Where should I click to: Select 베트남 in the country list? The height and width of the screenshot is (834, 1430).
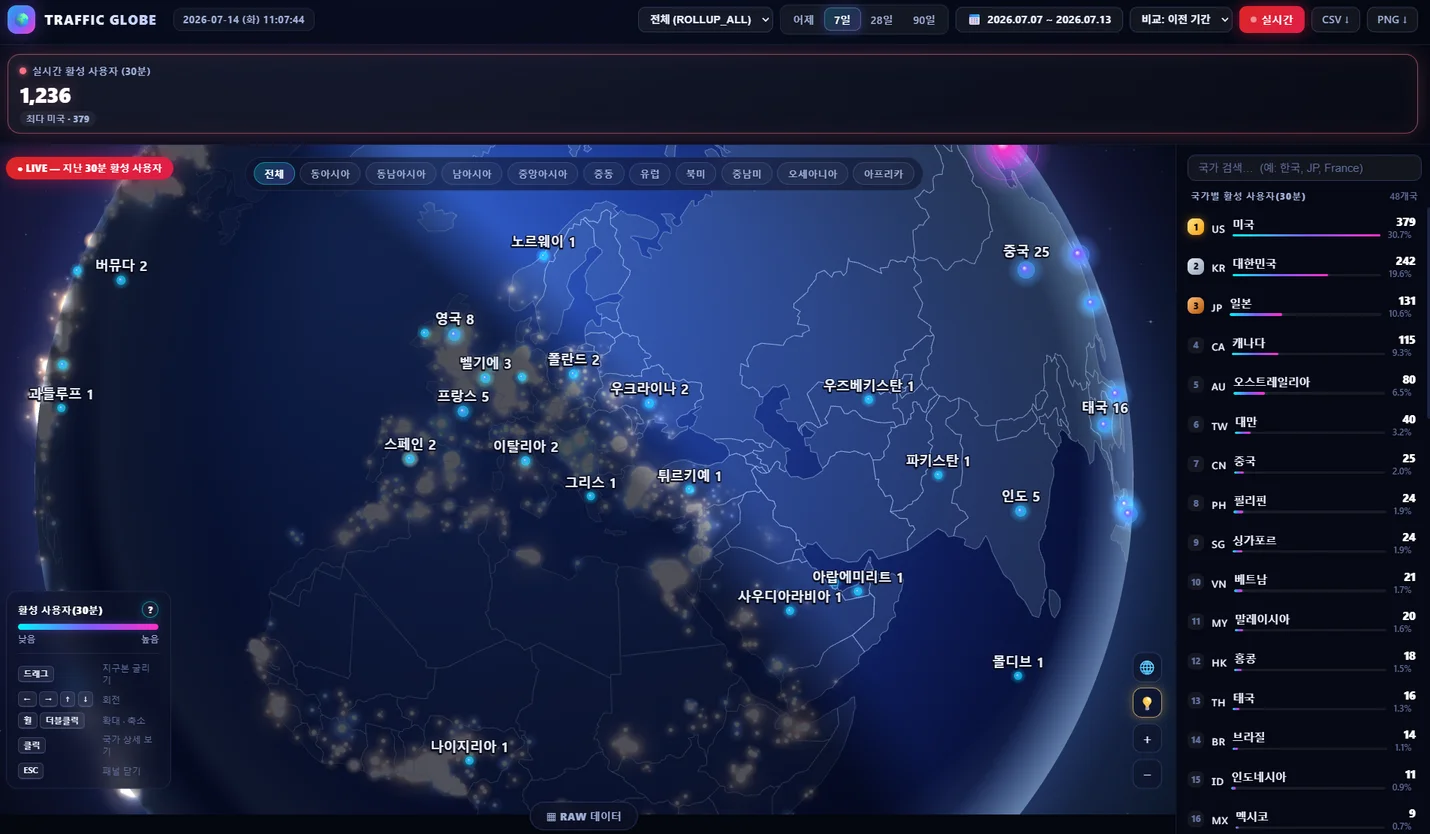pos(1301,583)
